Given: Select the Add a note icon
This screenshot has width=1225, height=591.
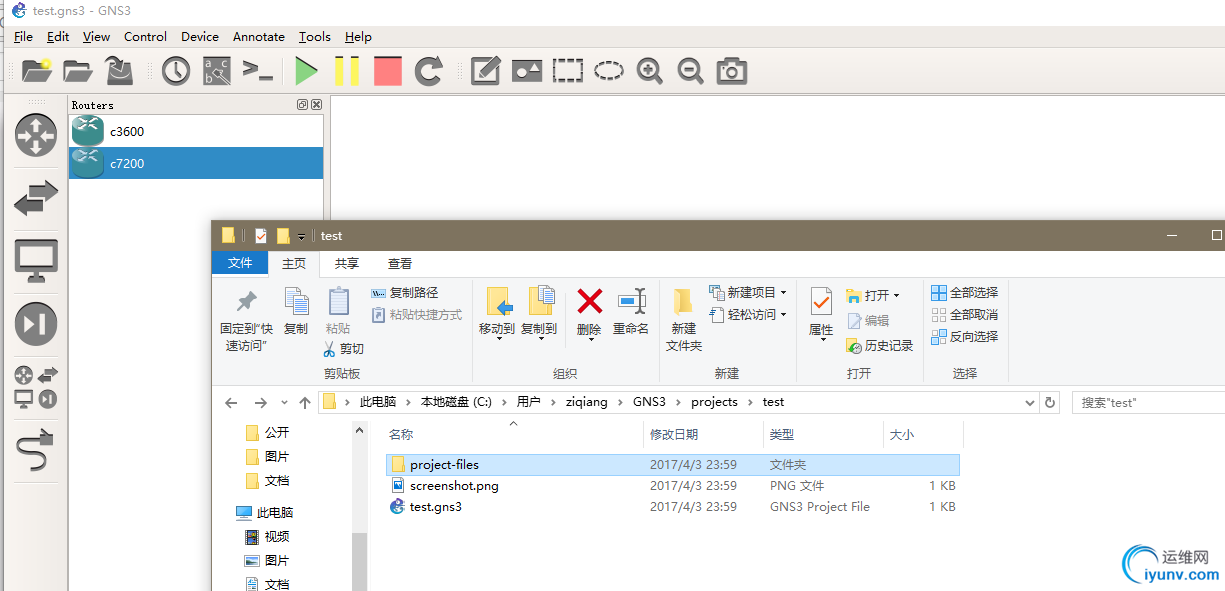Looking at the screenshot, I should [485, 71].
